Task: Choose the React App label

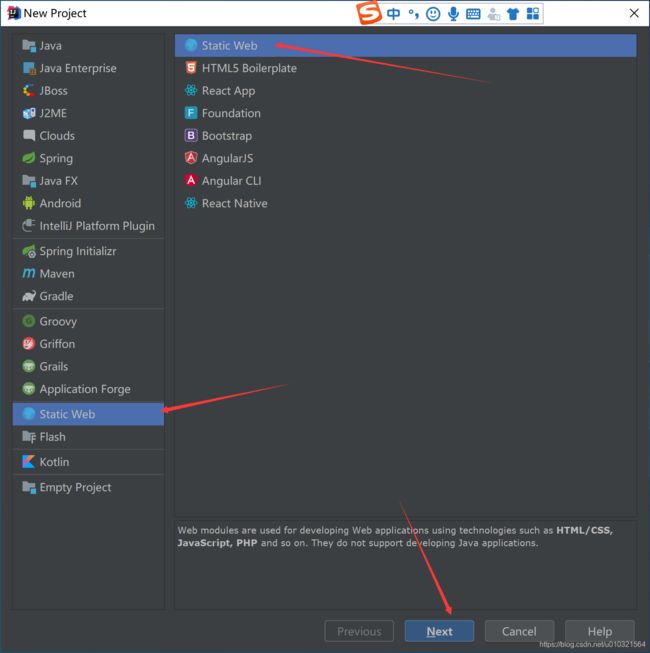Action: (x=229, y=91)
